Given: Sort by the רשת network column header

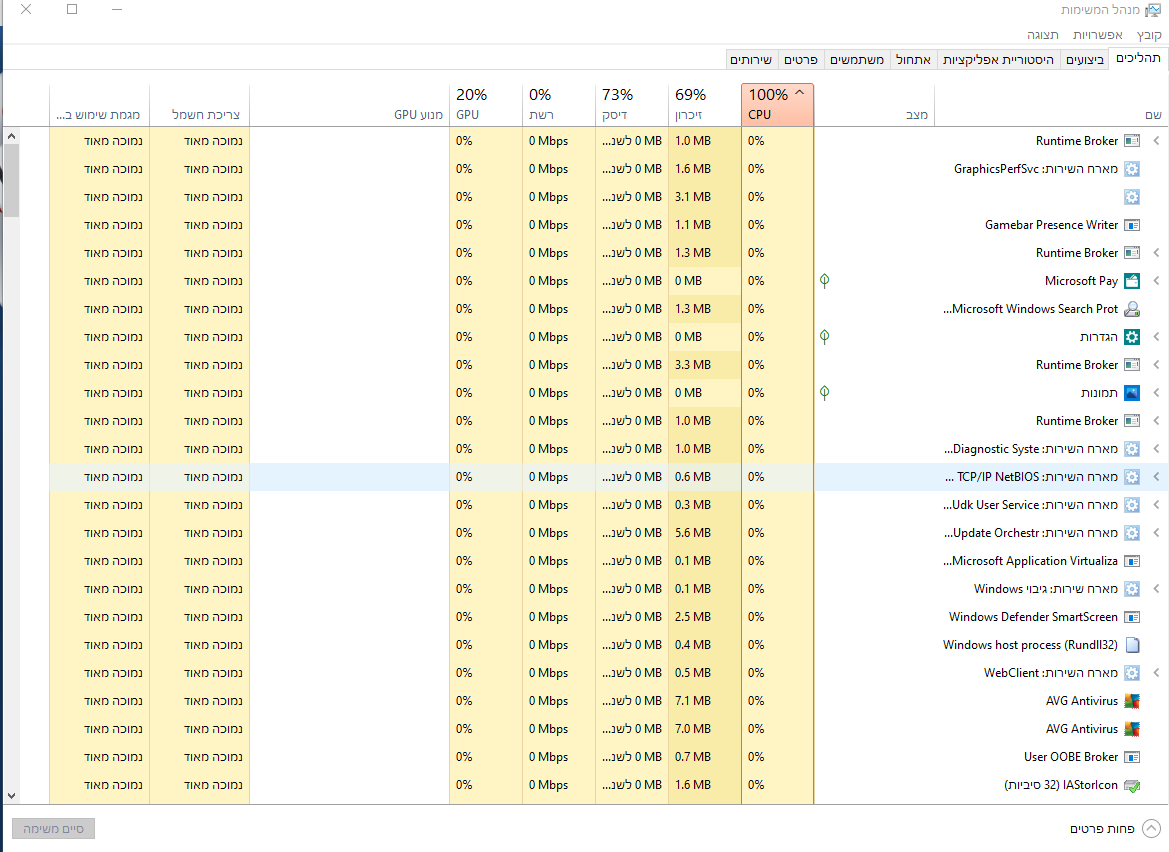Looking at the screenshot, I should coord(559,104).
